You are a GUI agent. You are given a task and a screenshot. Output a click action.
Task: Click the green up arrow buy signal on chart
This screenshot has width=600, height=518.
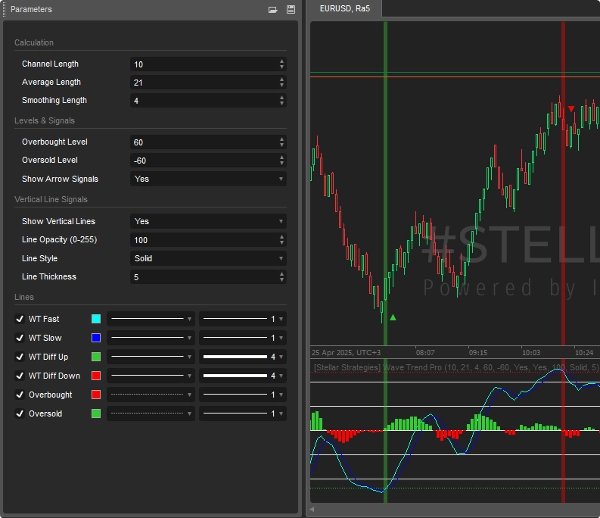(393, 317)
